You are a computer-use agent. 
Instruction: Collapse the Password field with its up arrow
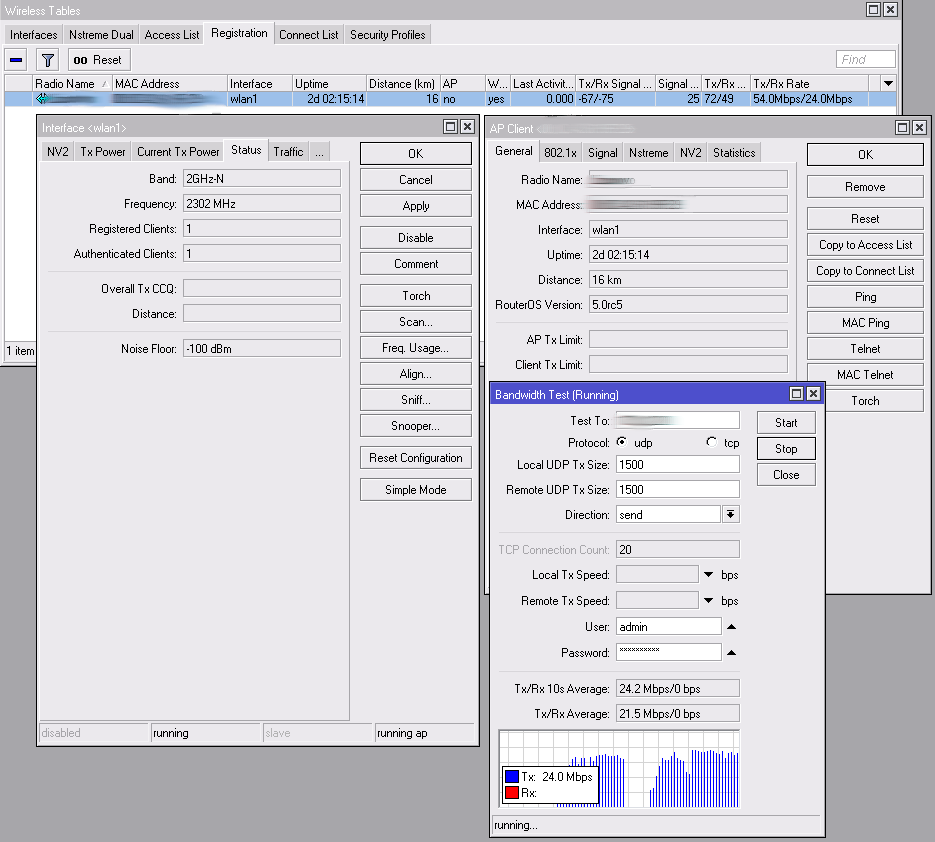tap(731, 653)
